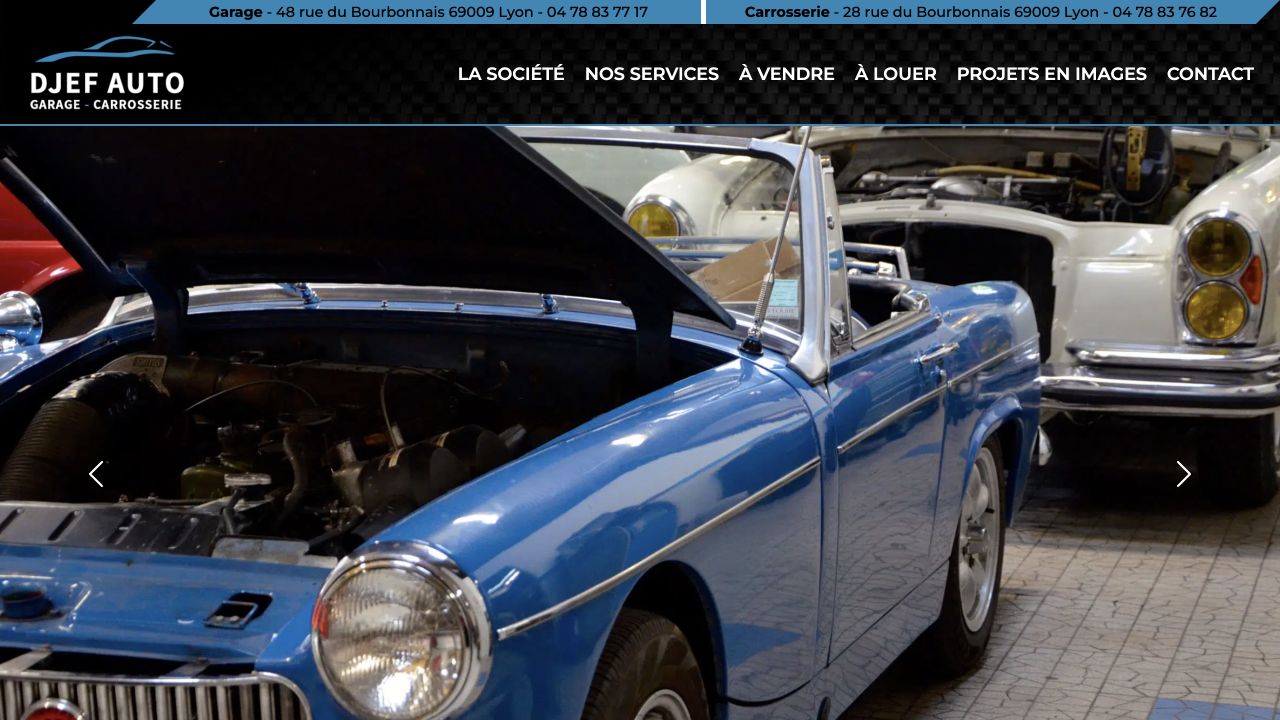Open NOS SERVICES menu item
The width and height of the screenshot is (1280, 720).
point(652,74)
